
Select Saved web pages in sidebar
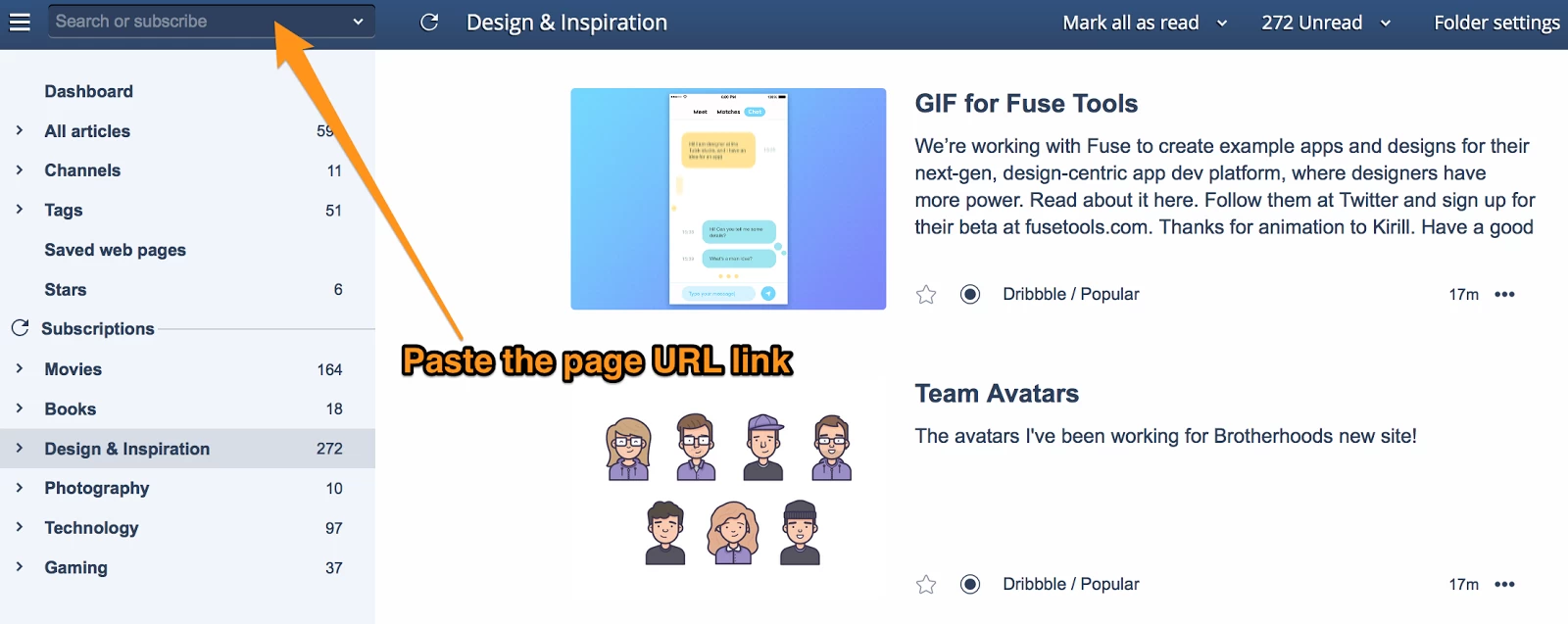tap(115, 250)
